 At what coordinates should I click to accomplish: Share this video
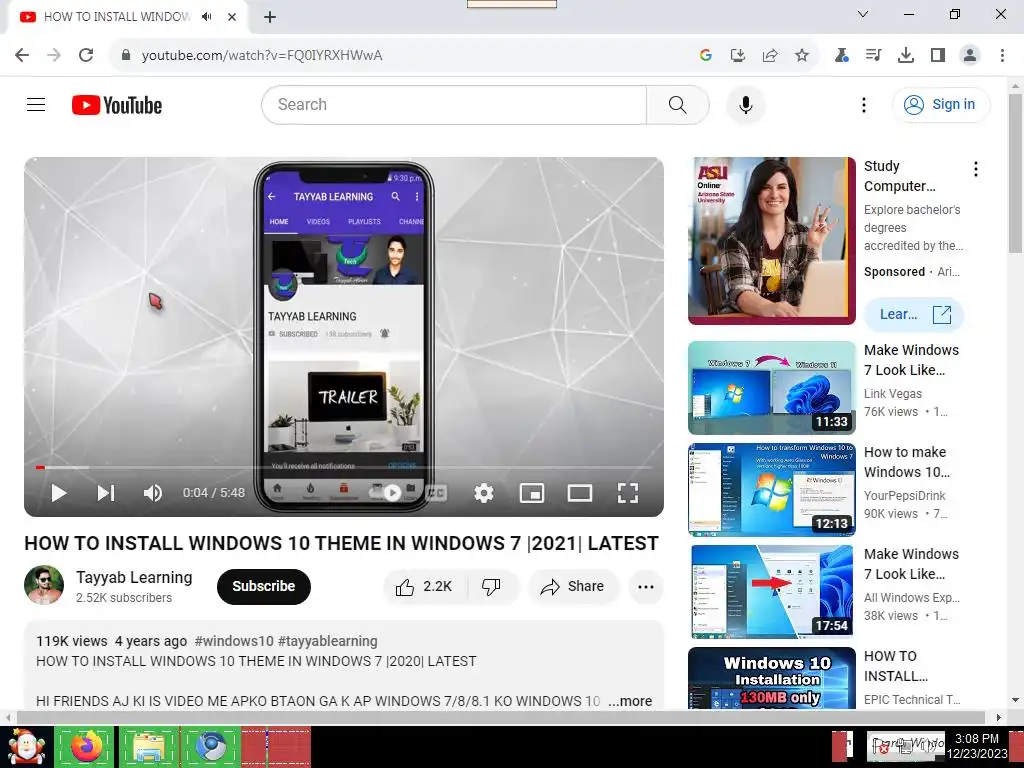pos(573,586)
